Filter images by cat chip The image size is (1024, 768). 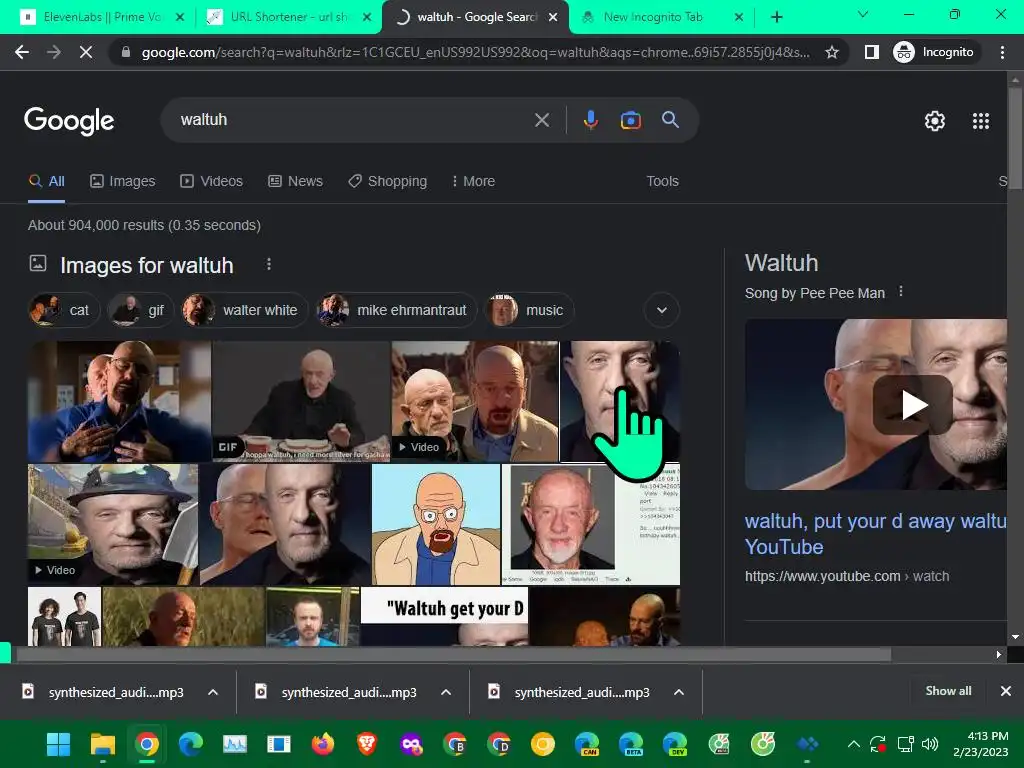coord(63,310)
